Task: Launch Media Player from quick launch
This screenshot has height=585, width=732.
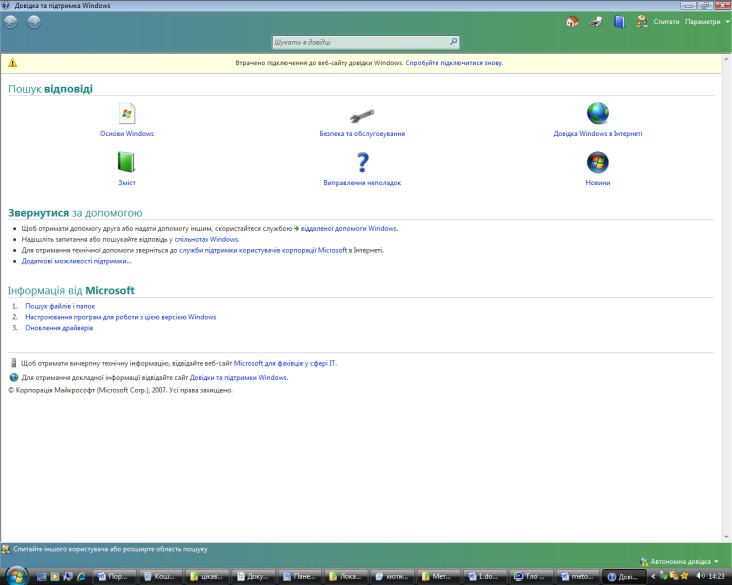Action: pos(55,577)
